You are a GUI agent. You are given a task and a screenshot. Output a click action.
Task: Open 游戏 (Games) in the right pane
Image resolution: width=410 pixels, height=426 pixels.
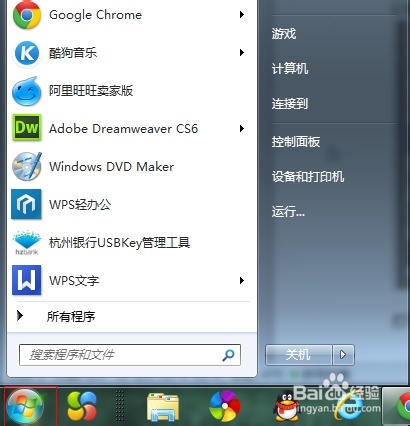(x=284, y=33)
